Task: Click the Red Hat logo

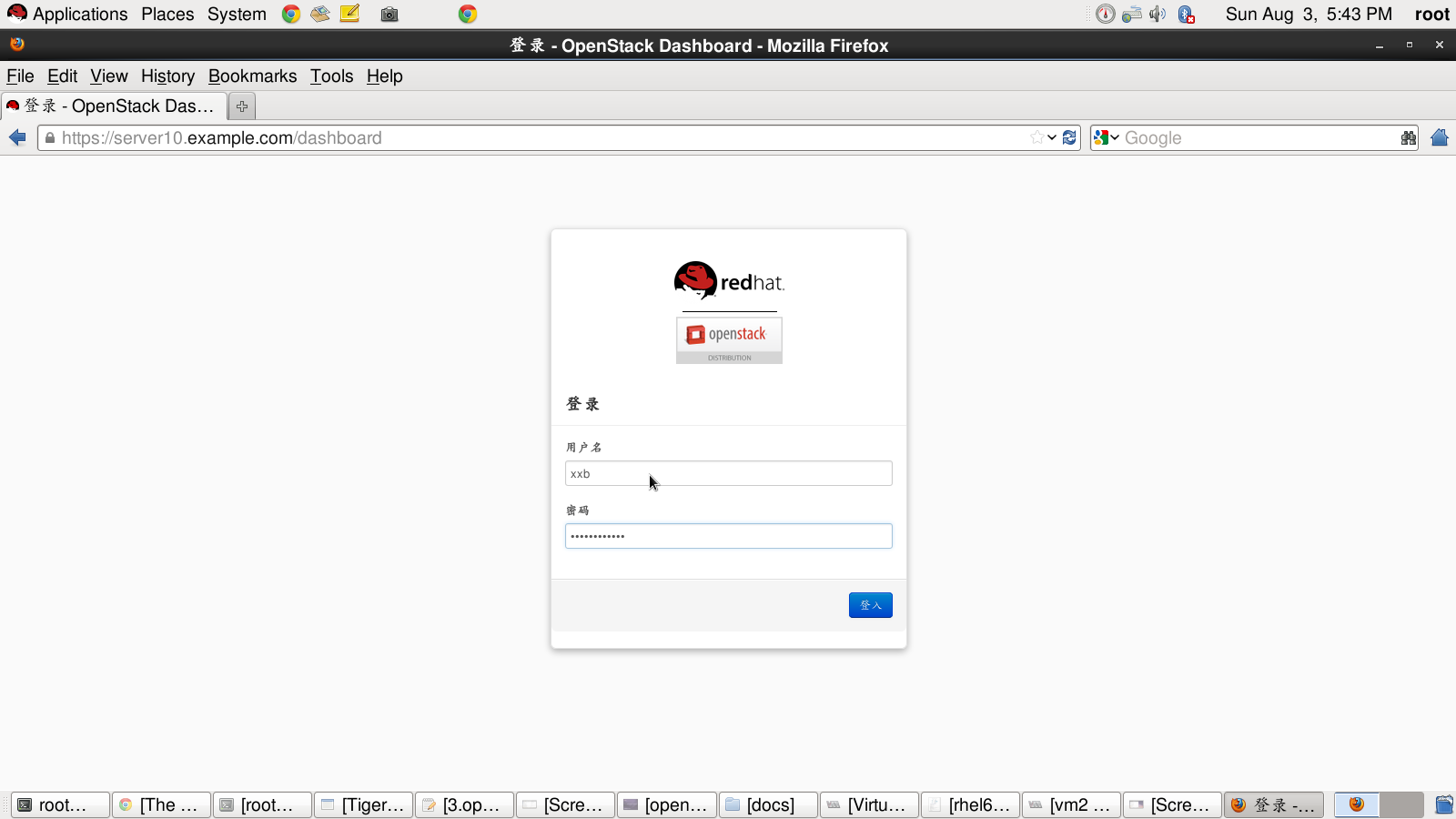Action: pyautogui.click(x=729, y=280)
